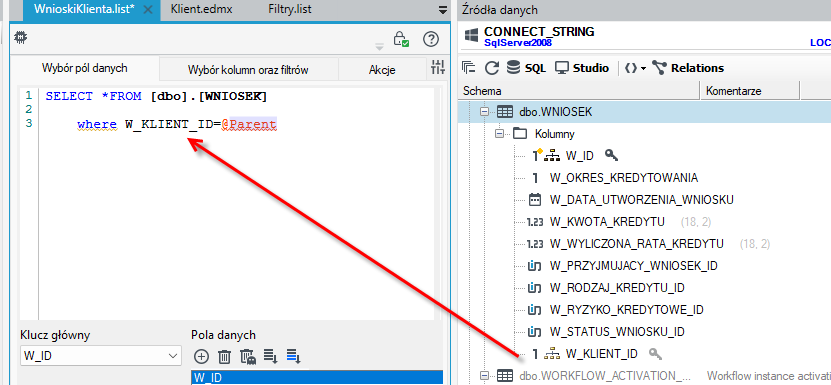Select the W_DATA_UTWORZENIA_WNIOSKU column
831x385 pixels.
point(642,200)
